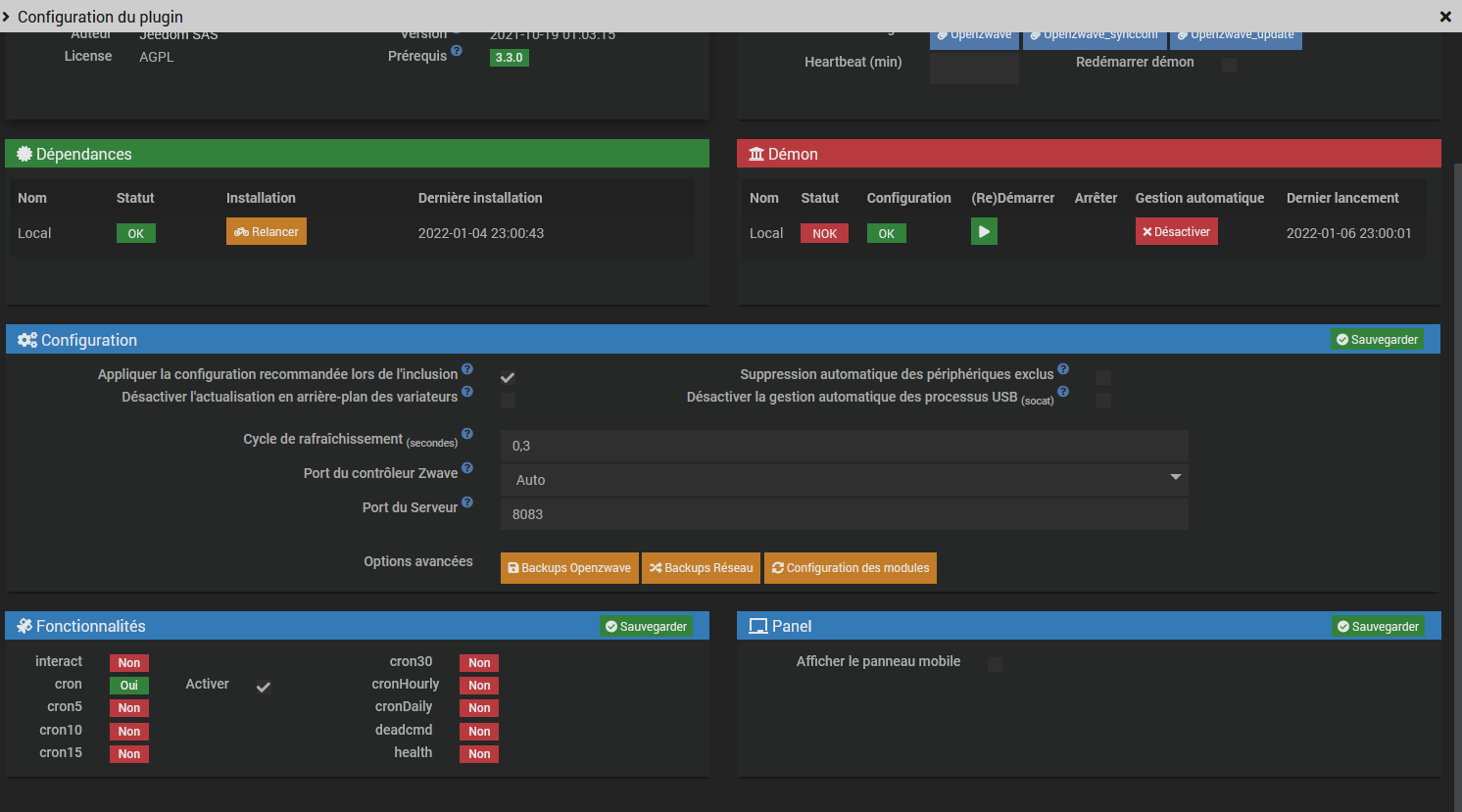The image size is (1462, 812).
Task: Open Backups Openzwave
Action: click(x=569, y=568)
